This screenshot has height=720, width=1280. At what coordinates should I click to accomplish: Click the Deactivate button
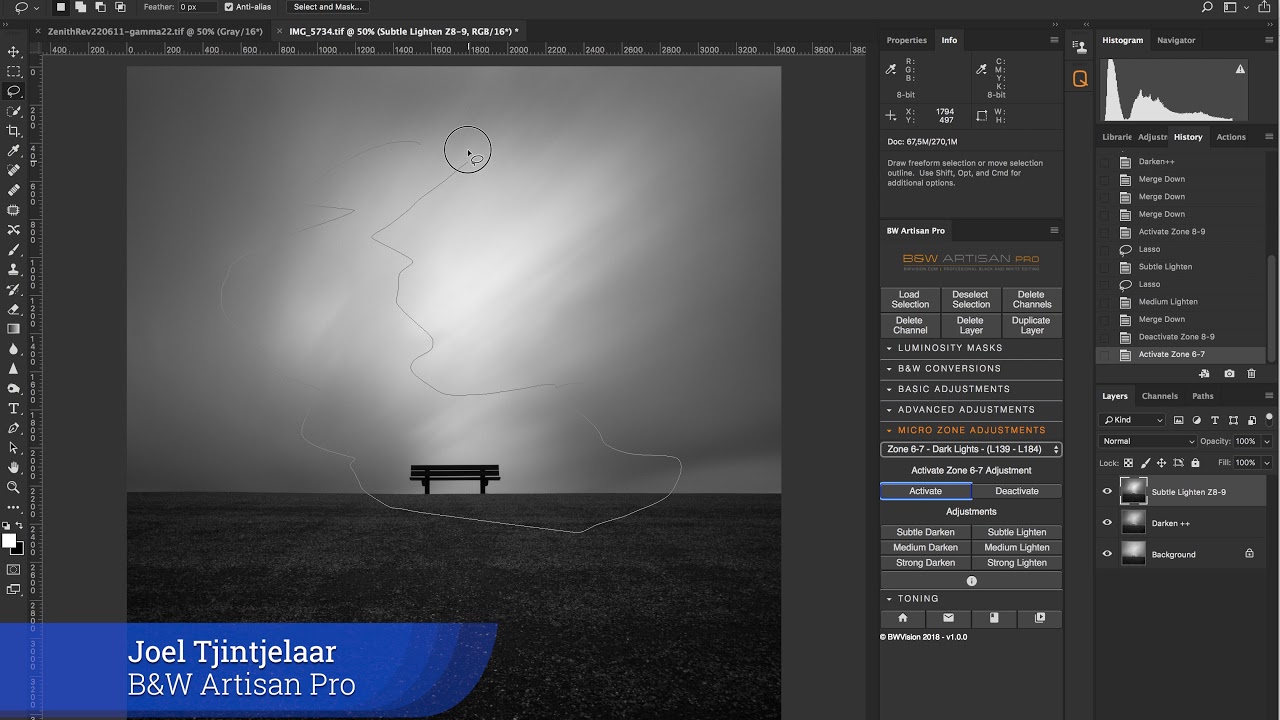1017,491
